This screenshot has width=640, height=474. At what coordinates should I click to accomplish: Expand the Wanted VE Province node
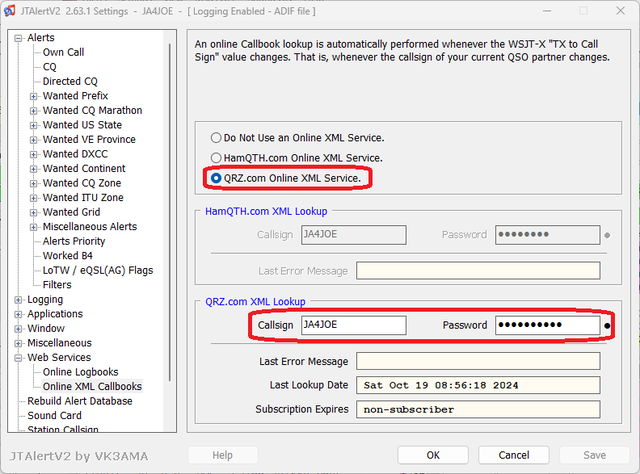pos(33,140)
